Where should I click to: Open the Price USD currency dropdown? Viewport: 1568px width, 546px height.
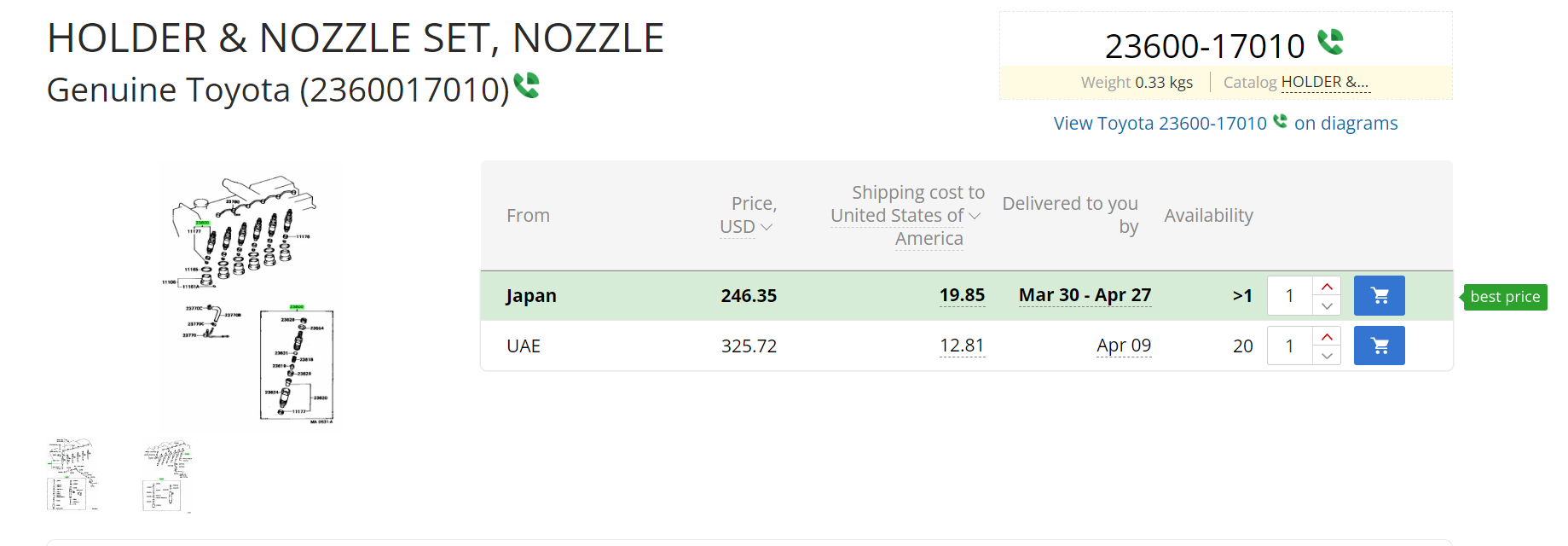(746, 227)
